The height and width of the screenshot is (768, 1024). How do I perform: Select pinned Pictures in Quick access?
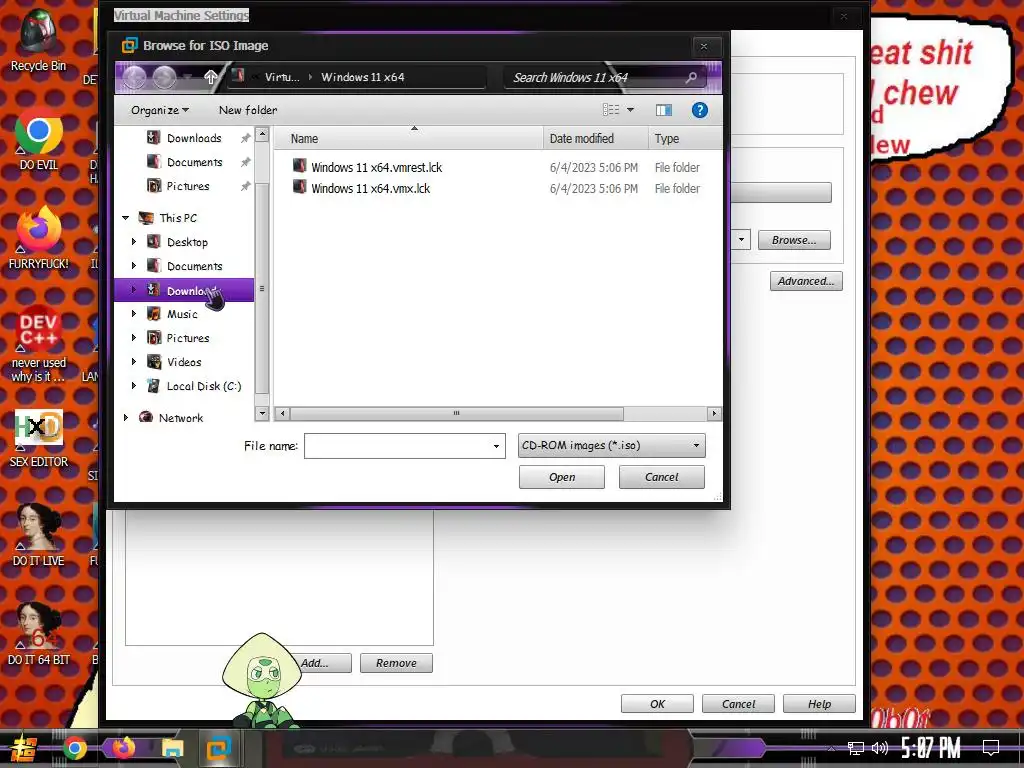(188, 186)
